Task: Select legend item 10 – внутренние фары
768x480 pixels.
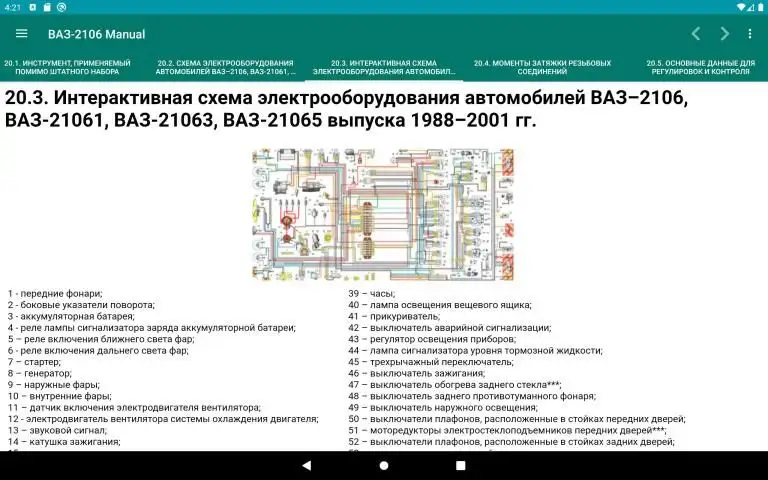Action: [60, 396]
